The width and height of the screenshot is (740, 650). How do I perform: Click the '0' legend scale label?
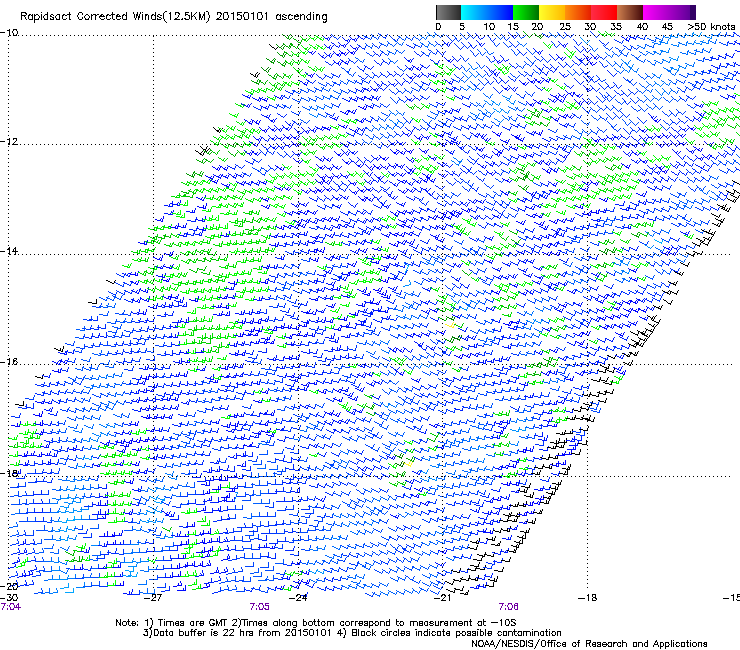click(x=438, y=27)
